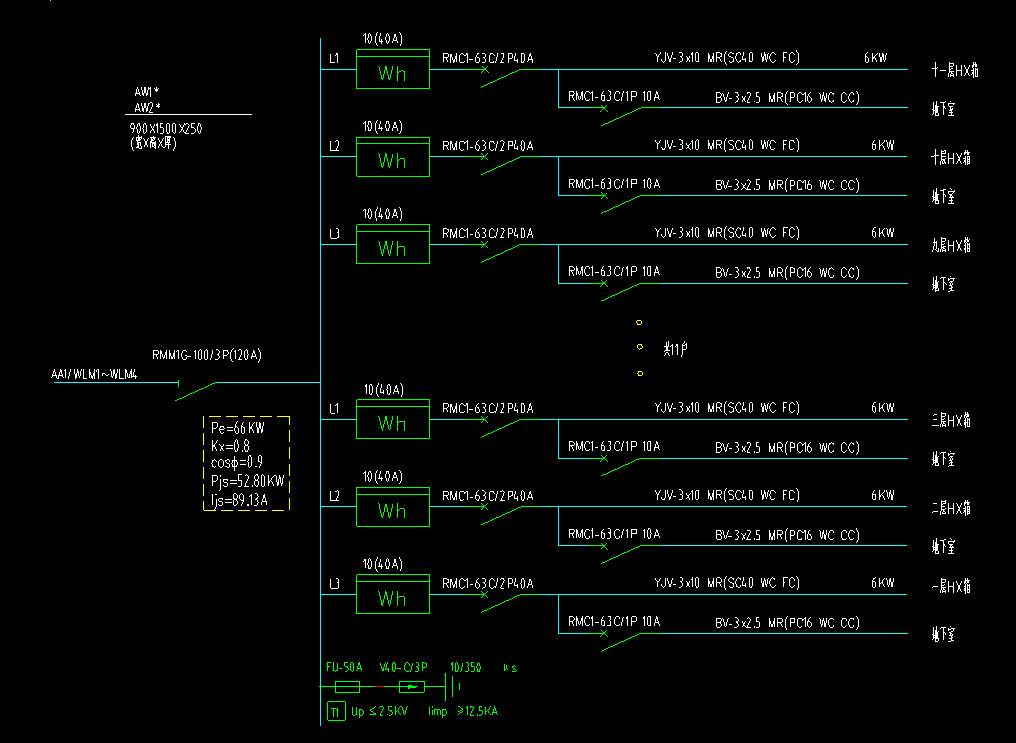Click the 二层HX箱 destination label
Viewport: 1016px width, 743px height.
pyautogui.click(x=951, y=508)
